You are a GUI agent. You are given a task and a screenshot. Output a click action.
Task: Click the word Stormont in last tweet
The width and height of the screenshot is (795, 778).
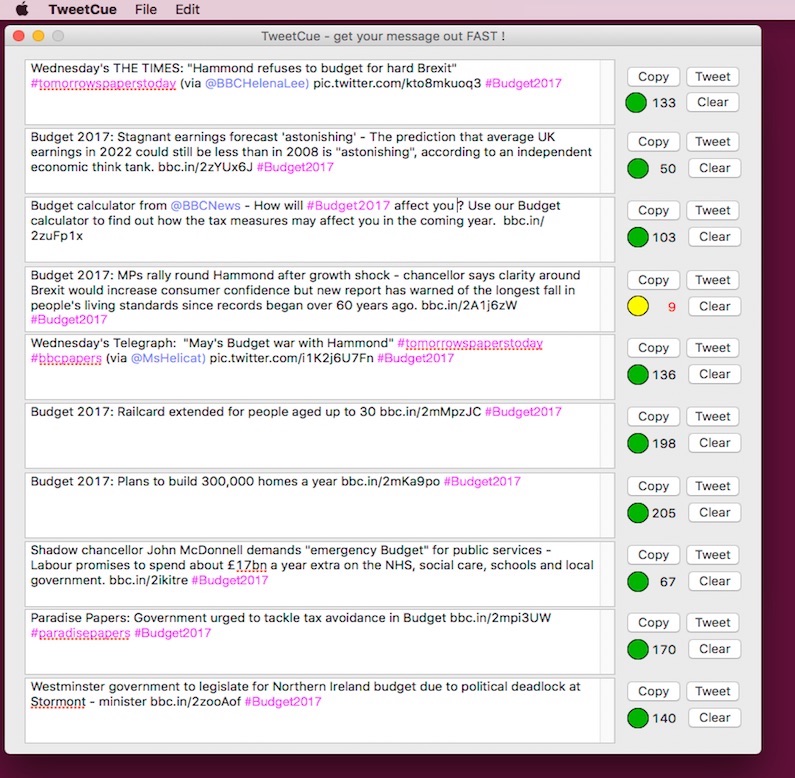click(58, 702)
